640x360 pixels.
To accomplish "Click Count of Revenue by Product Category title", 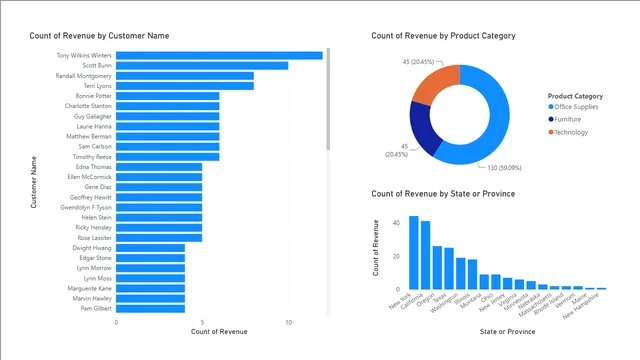I will pyautogui.click(x=443, y=36).
